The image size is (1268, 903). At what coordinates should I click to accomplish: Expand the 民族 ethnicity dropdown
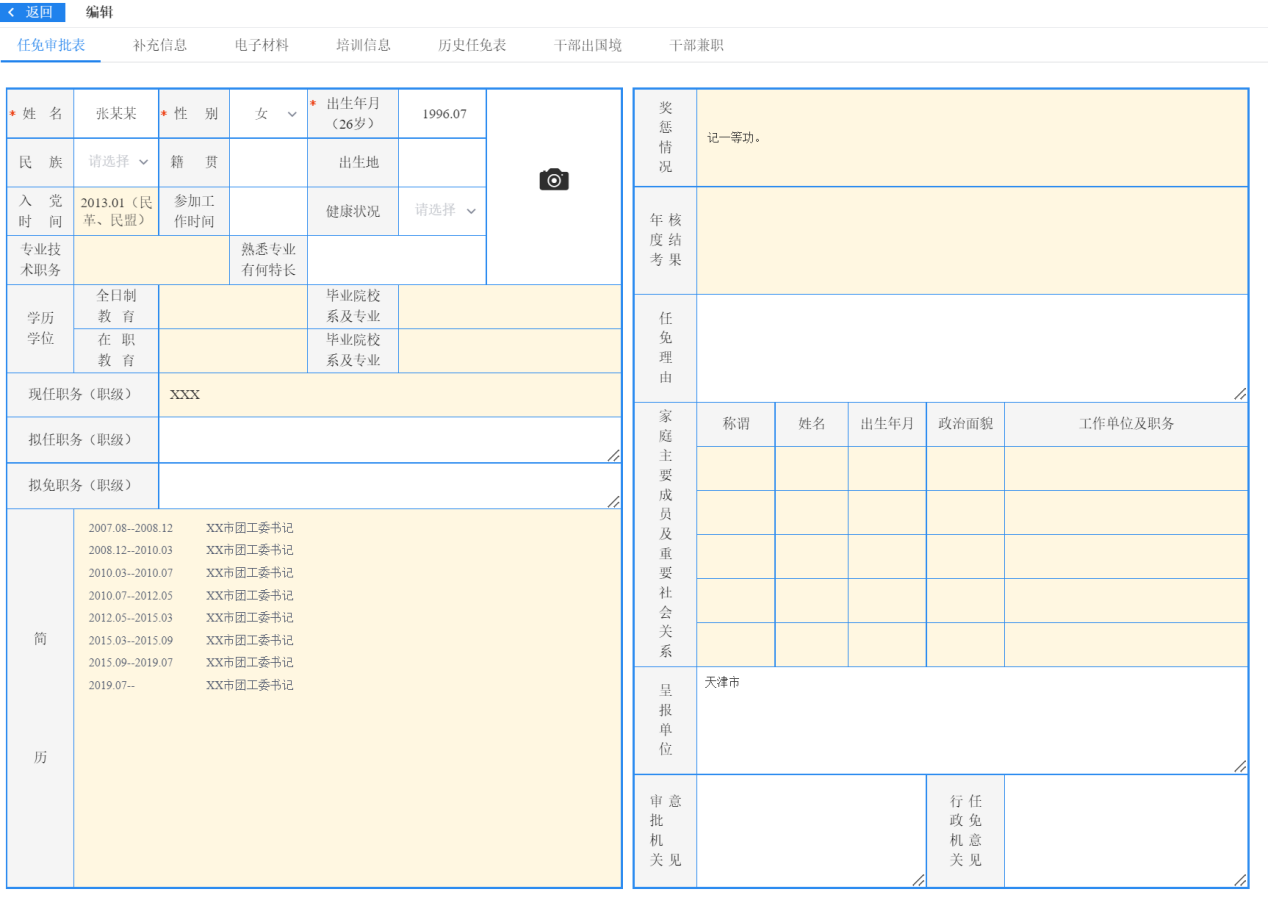(x=116, y=162)
